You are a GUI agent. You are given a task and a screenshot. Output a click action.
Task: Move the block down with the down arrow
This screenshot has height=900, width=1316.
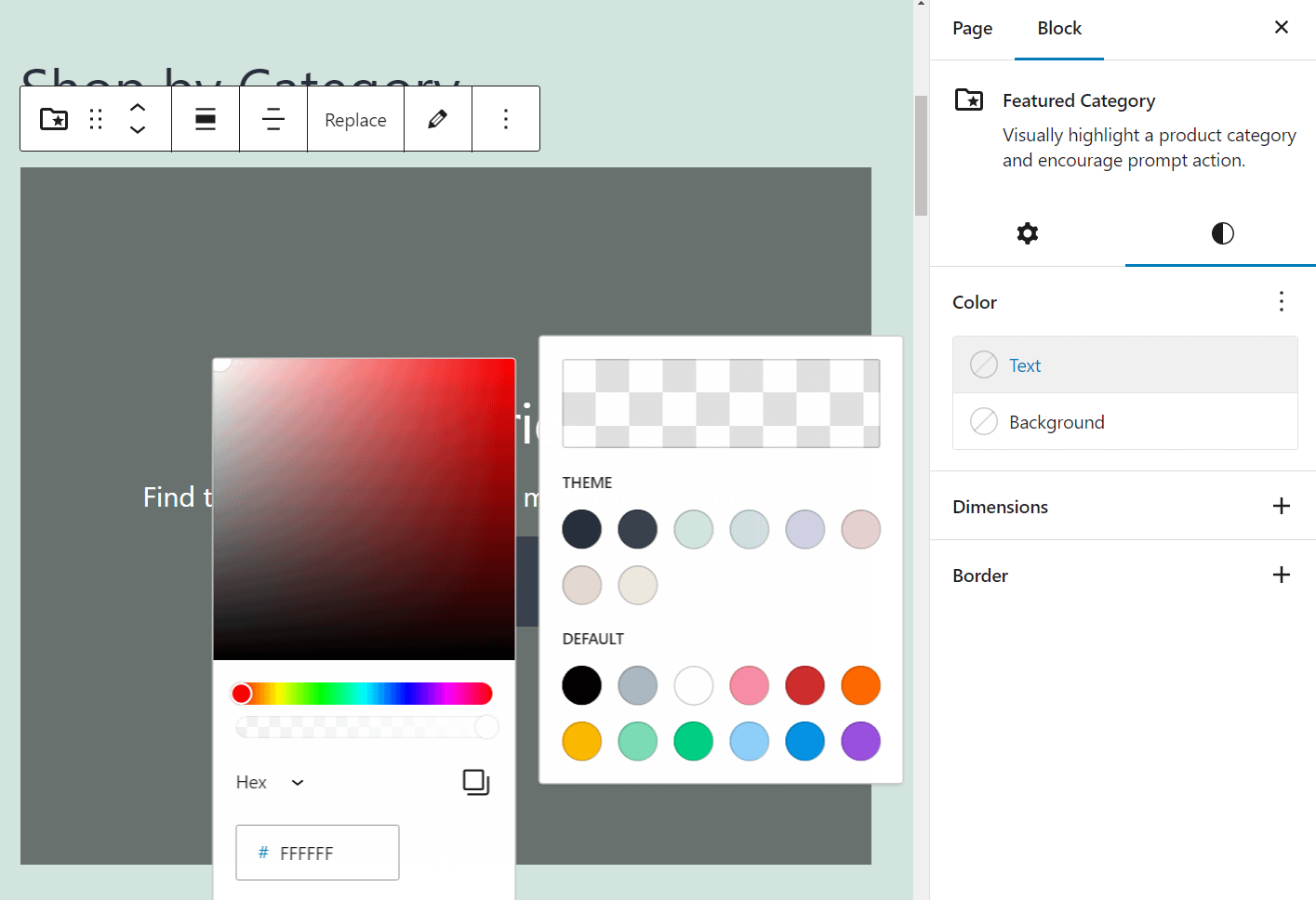[x=138, y=129]
